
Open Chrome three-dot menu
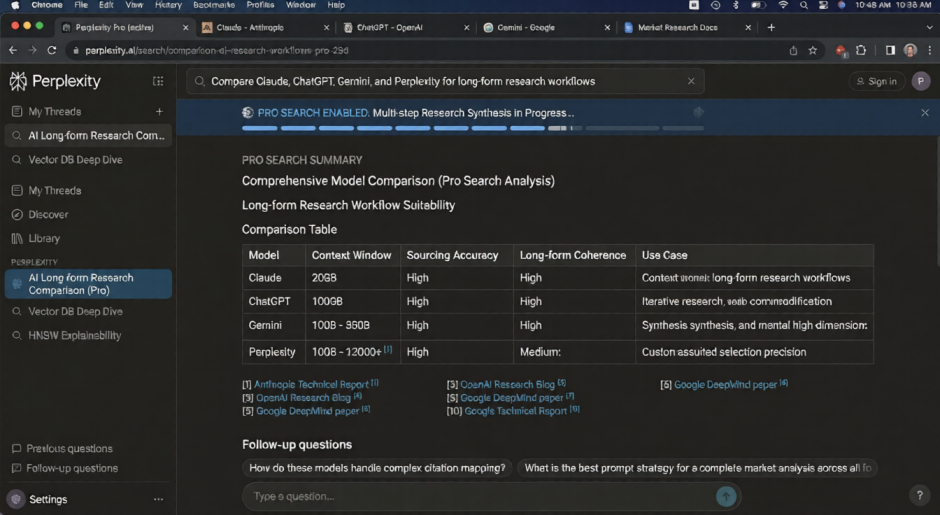point(930,50)
